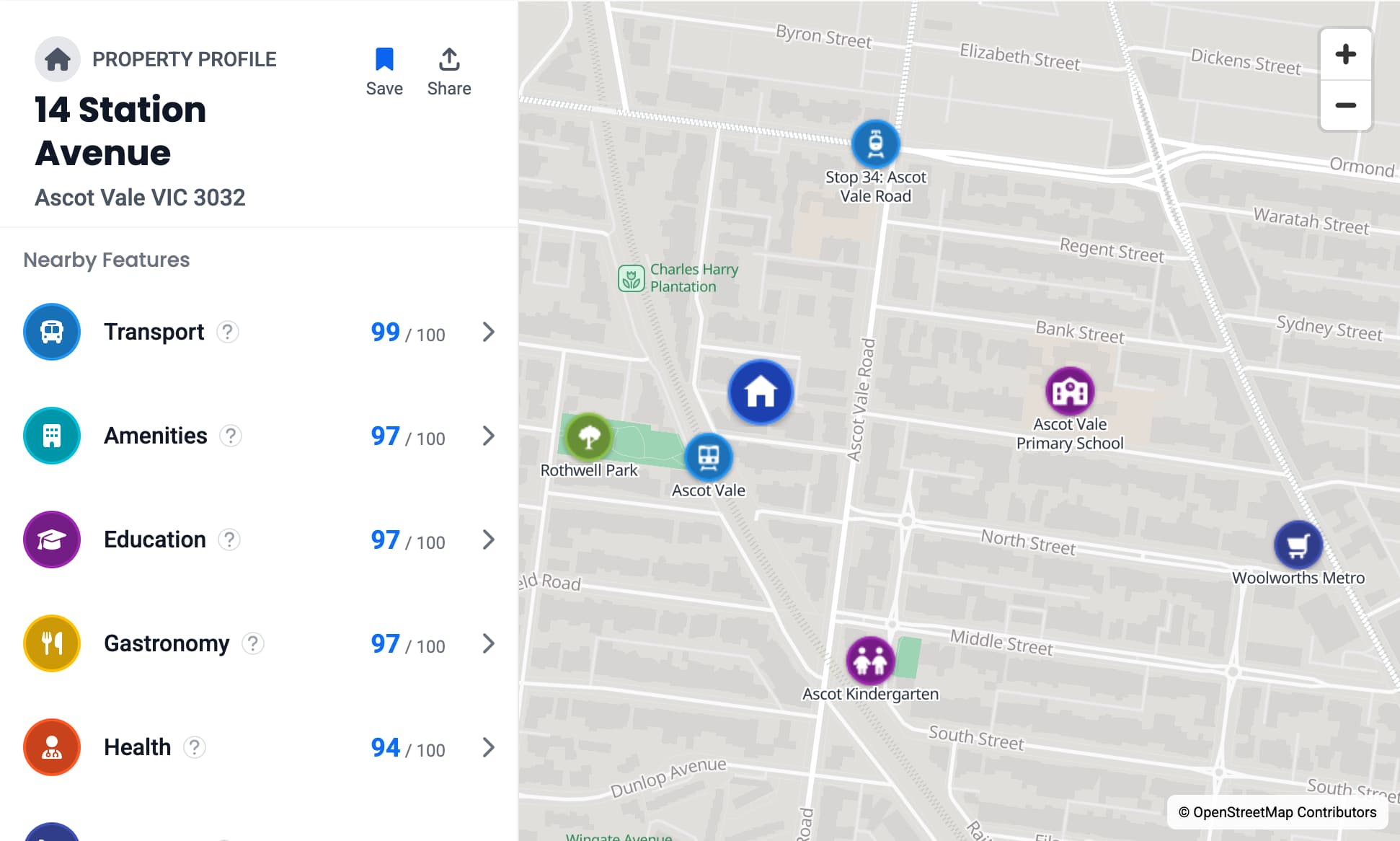
Task: Click the 99 / 100 Transport score
Action: tap(408, 333)
